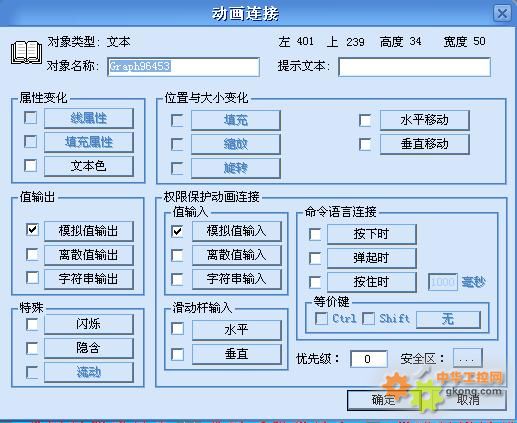Close the 动画连接 dialog with X

coord(502,14)
